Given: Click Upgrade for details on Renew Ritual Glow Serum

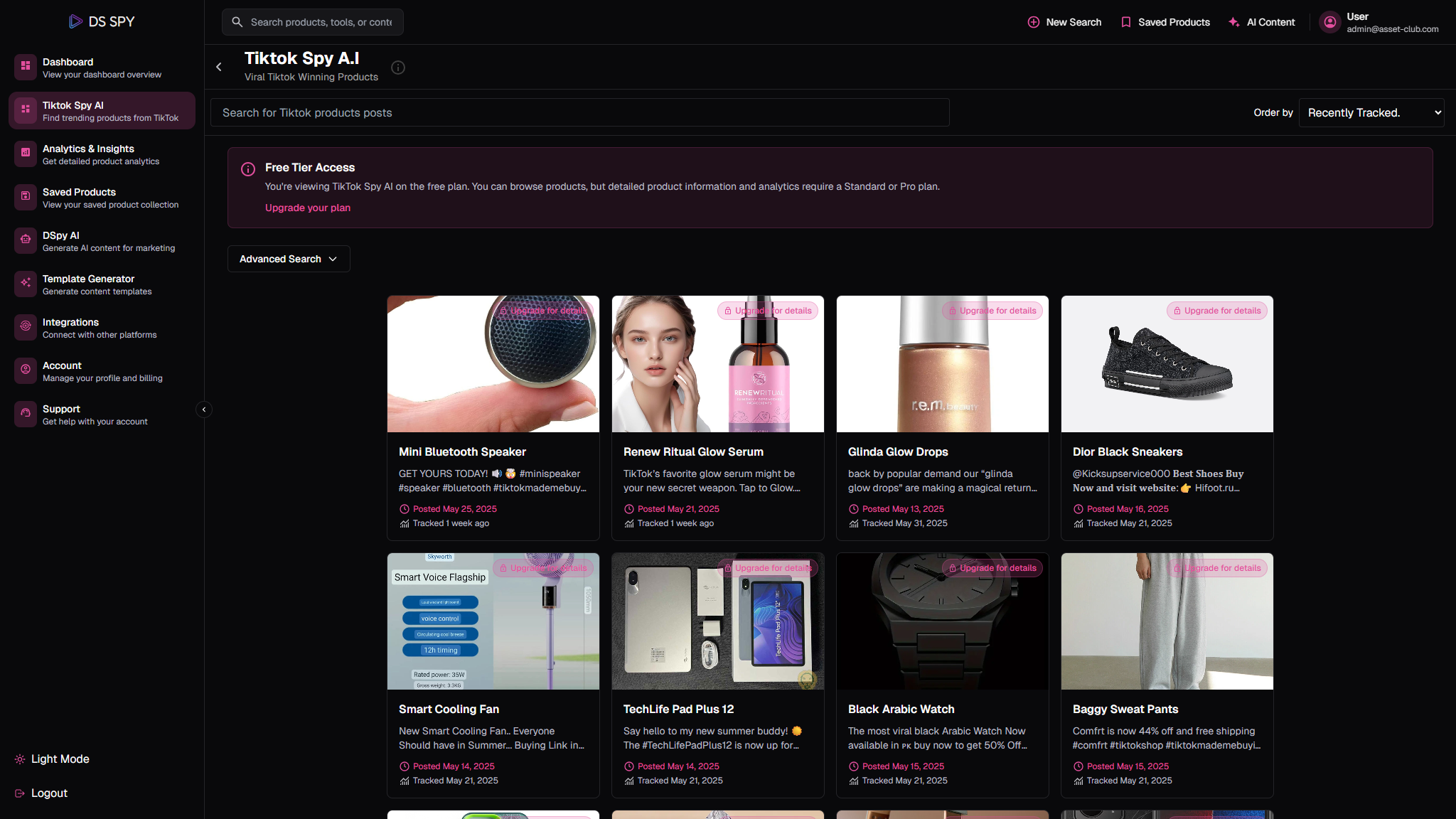Looking at the screenshot, I should [x=768, y=311].
